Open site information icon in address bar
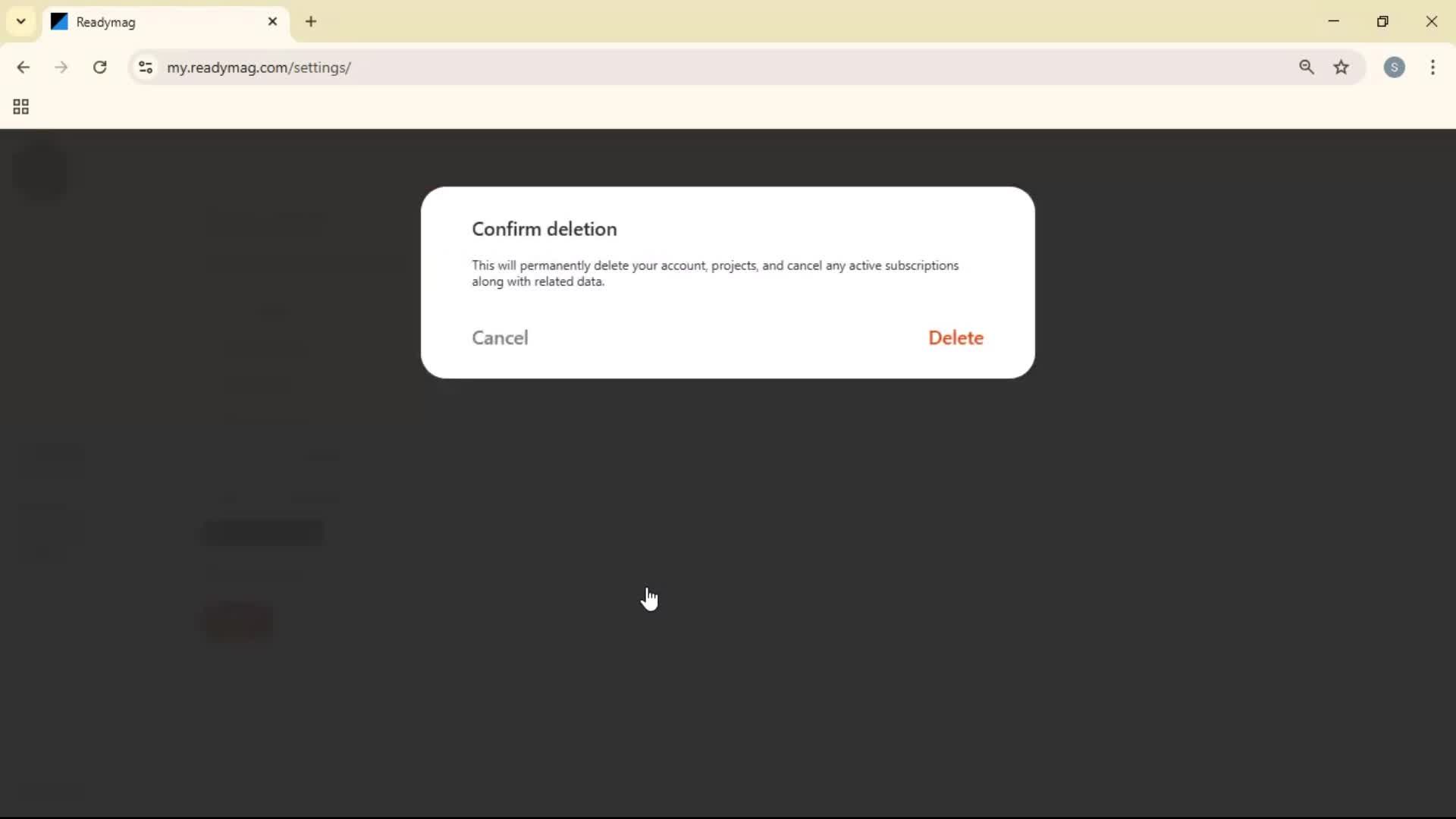This screenshot has height=819, width=1456. [x=146, y=67]
